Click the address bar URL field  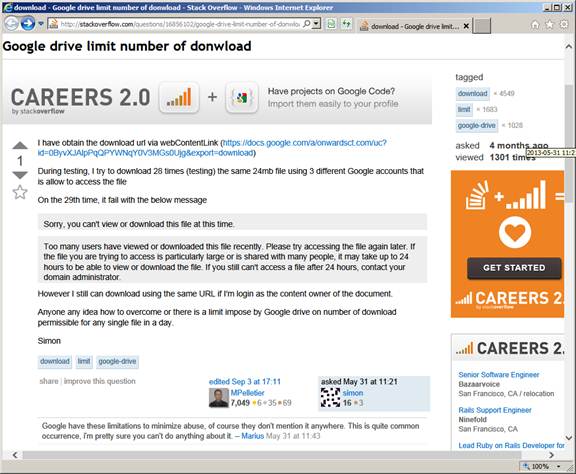pos(180,24)
